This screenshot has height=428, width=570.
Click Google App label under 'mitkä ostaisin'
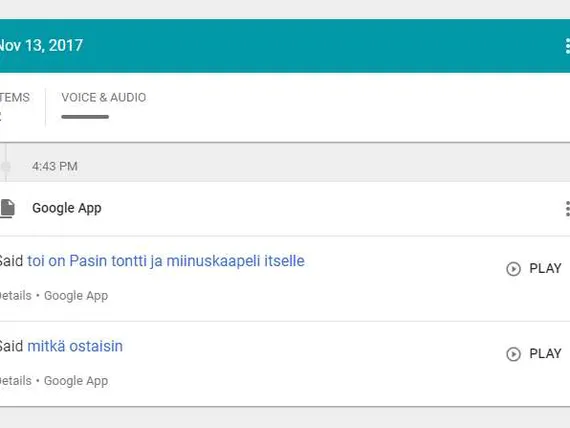pos(76,381)
